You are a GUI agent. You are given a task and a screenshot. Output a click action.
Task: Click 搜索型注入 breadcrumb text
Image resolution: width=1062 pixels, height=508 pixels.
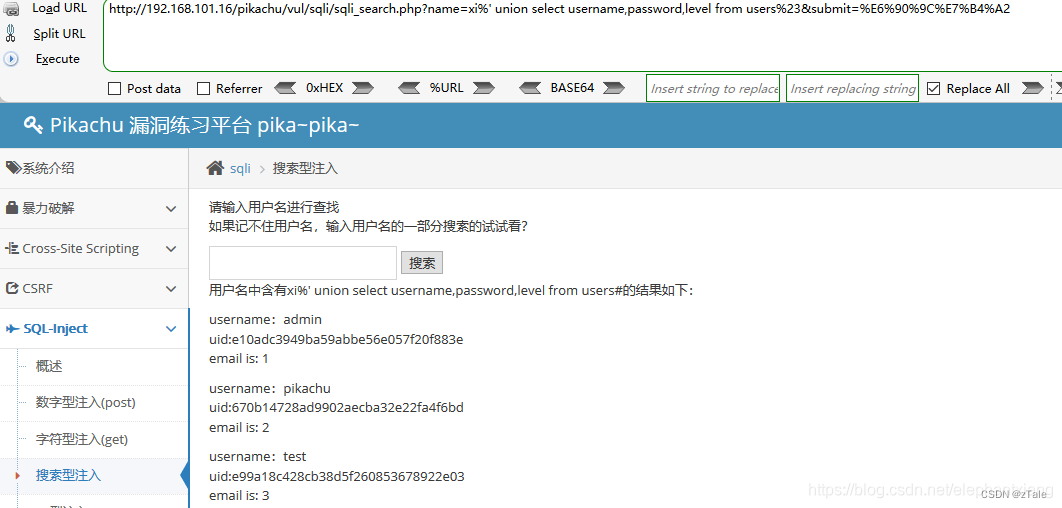(x=305, y=169)
